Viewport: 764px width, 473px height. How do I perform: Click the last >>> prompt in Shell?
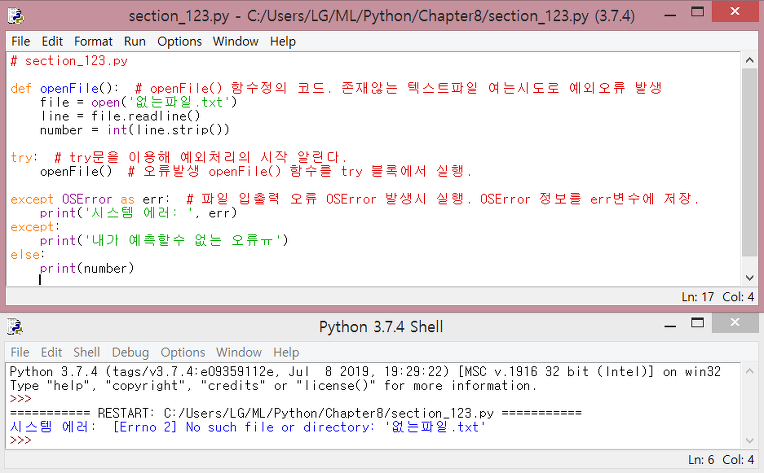[20, 440]
